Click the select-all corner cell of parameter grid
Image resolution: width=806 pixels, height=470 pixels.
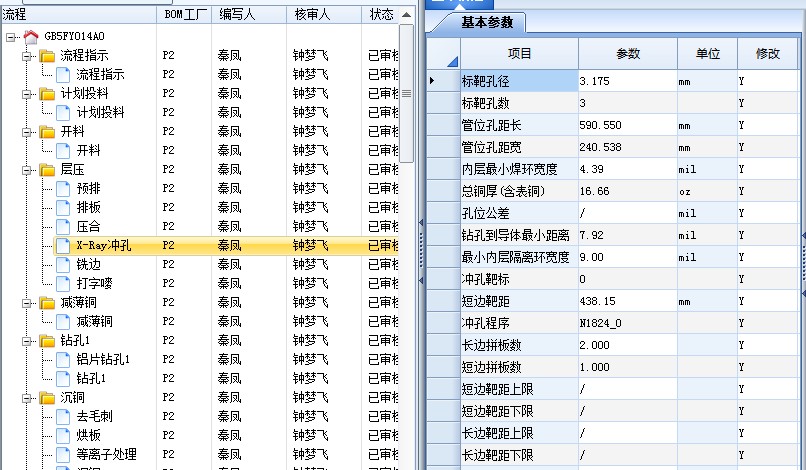coord(443,53)
